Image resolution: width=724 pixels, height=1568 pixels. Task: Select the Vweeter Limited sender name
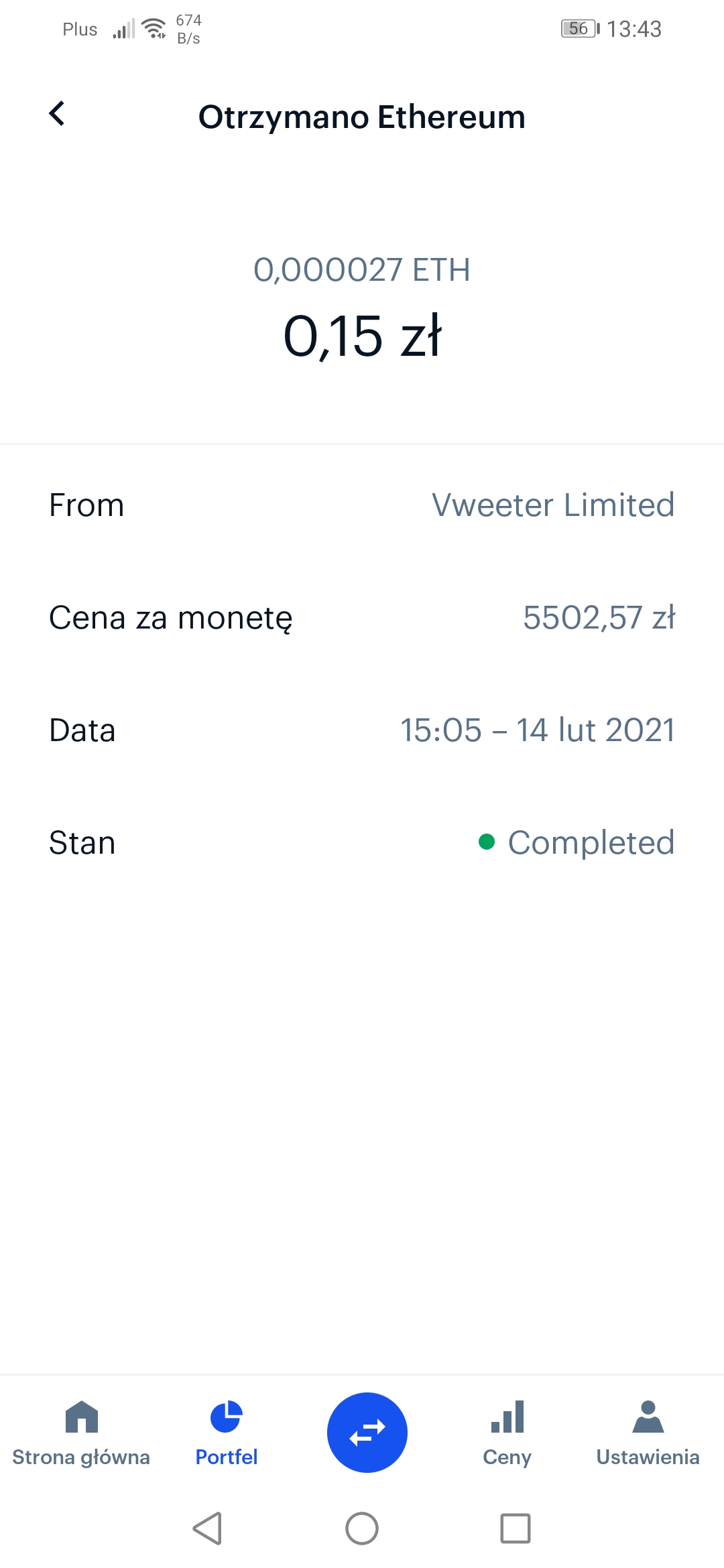(553, 505)
